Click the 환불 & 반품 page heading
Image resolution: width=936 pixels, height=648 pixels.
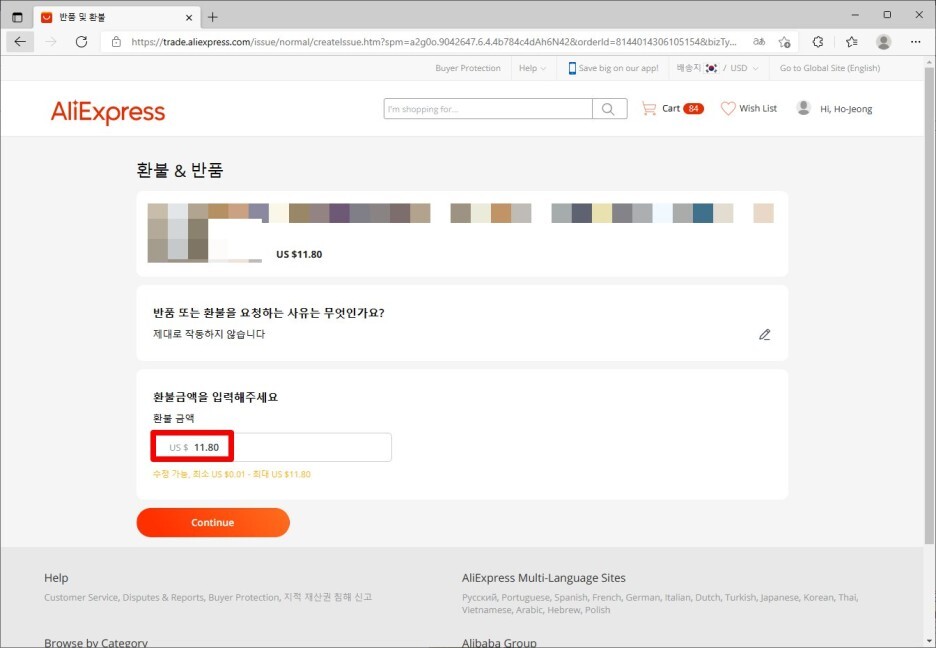[180, 170]
